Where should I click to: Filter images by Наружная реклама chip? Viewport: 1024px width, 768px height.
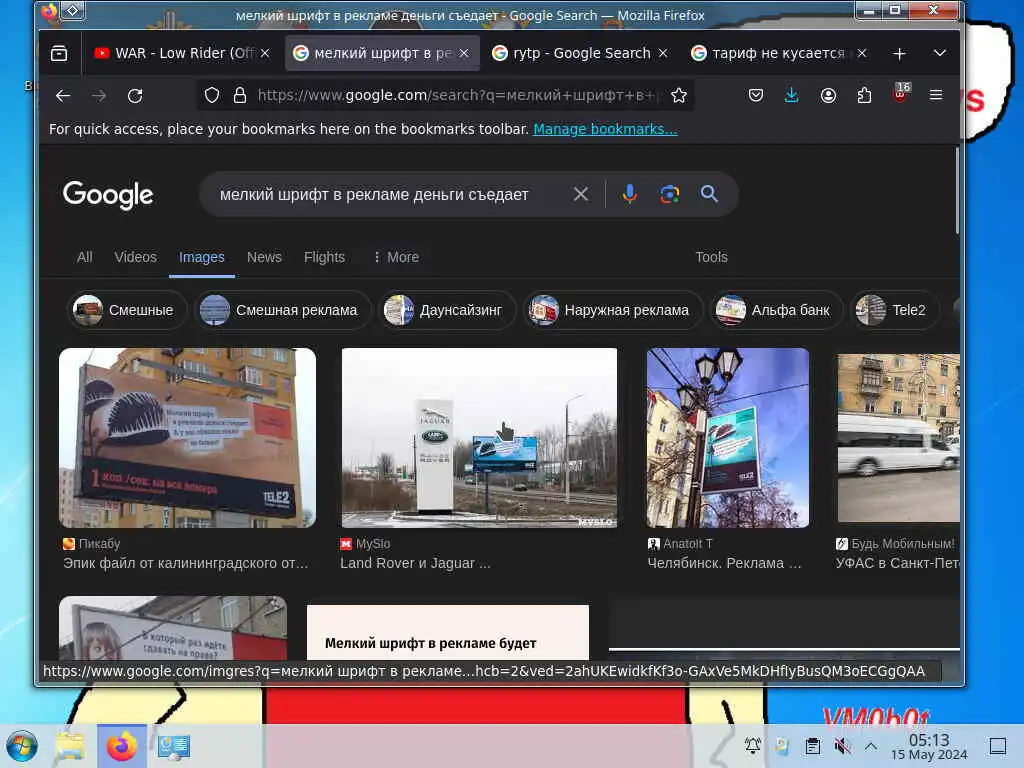pyautogui.click(x=612, y=310)
